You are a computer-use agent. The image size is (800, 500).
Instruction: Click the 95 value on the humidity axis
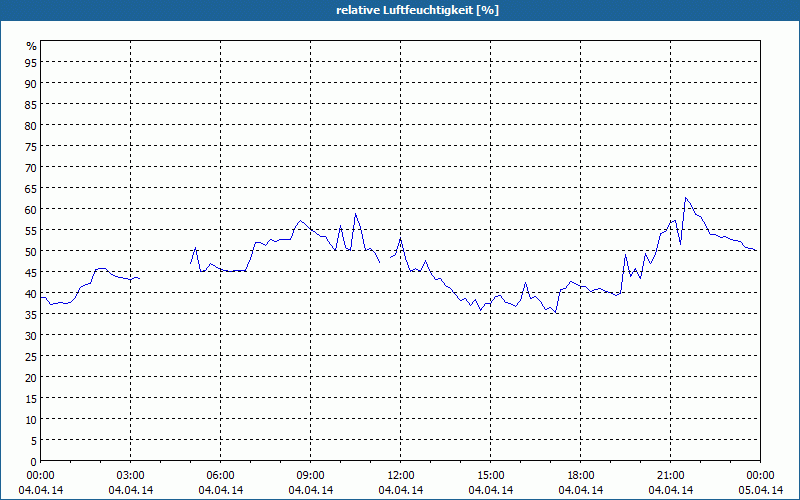[31, 62]
